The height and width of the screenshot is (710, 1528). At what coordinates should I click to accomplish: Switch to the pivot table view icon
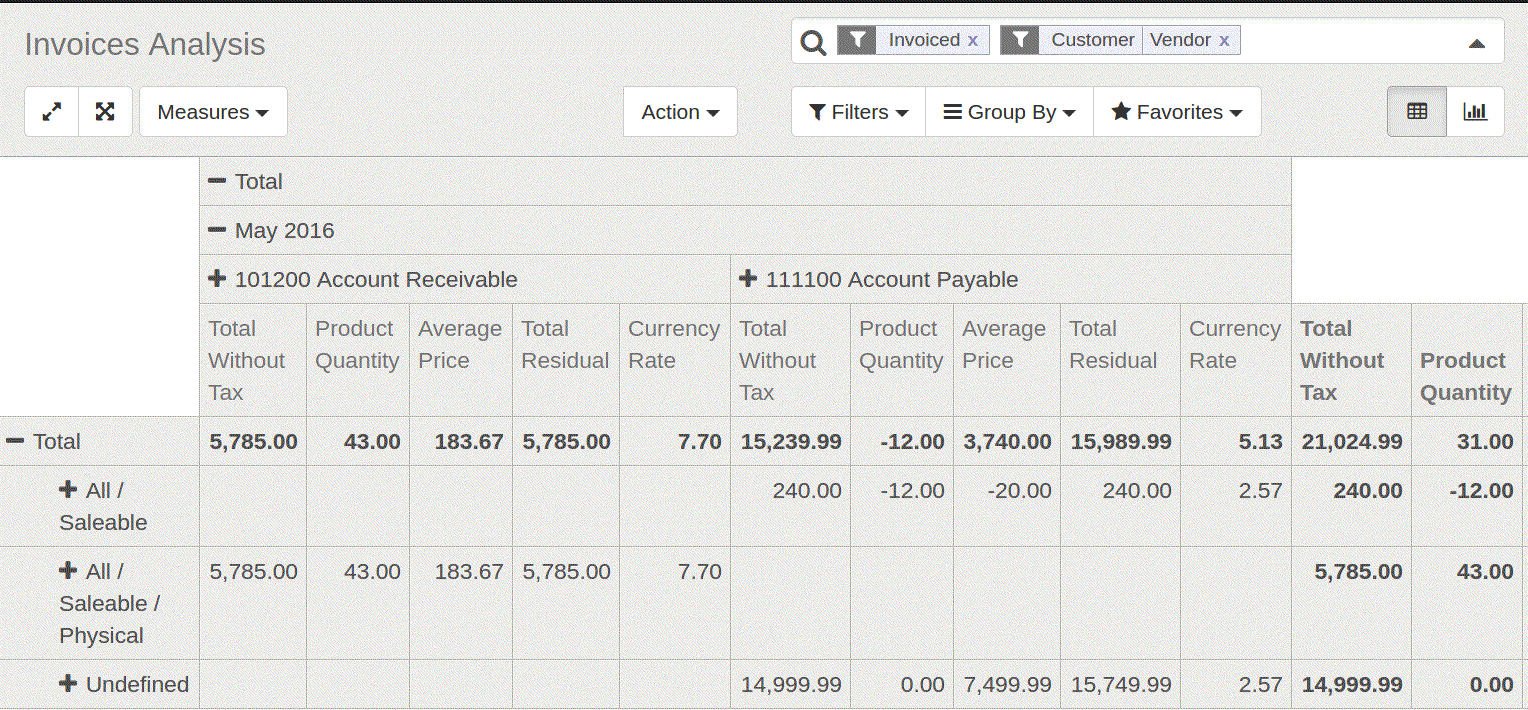1416,112
